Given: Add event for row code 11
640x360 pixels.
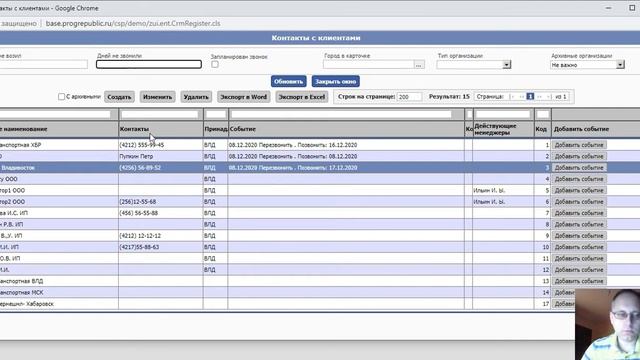Looking at the screenshot, I should pos(579,258).
